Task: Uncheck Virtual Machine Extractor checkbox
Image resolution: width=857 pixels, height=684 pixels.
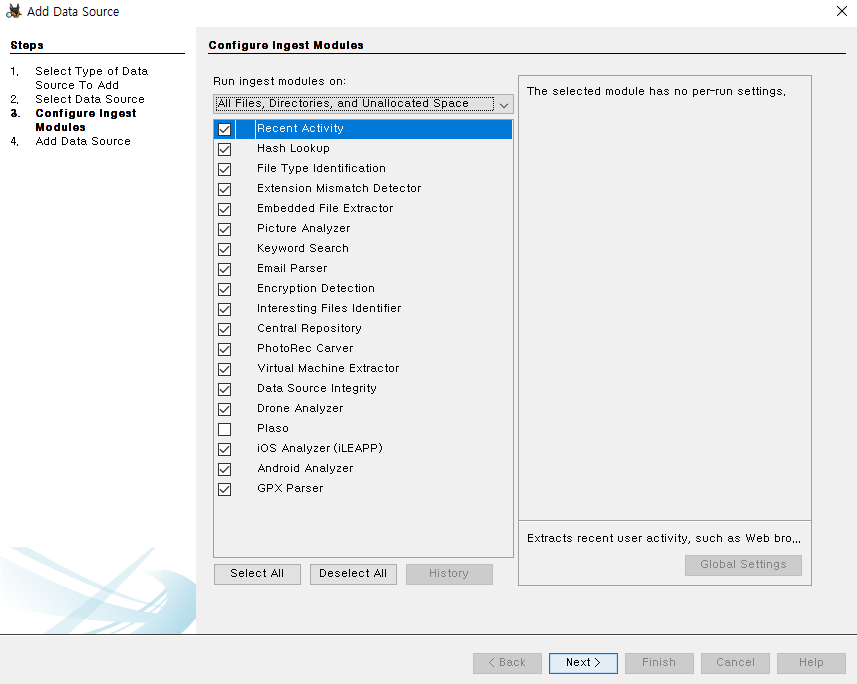Action: click(225, 369)
